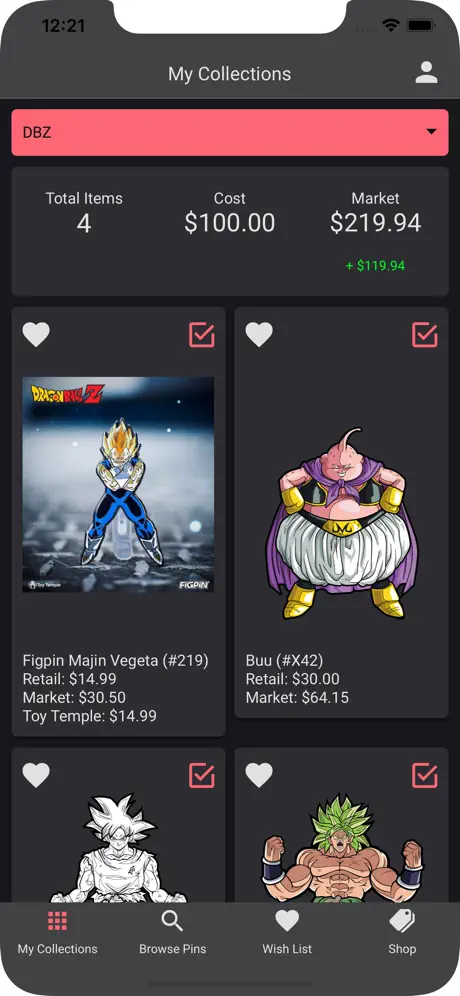Tap the Browse Pins magnifier icon
Image resolution: width=460 pixels, height=996 pixels.
pos(172,920)
